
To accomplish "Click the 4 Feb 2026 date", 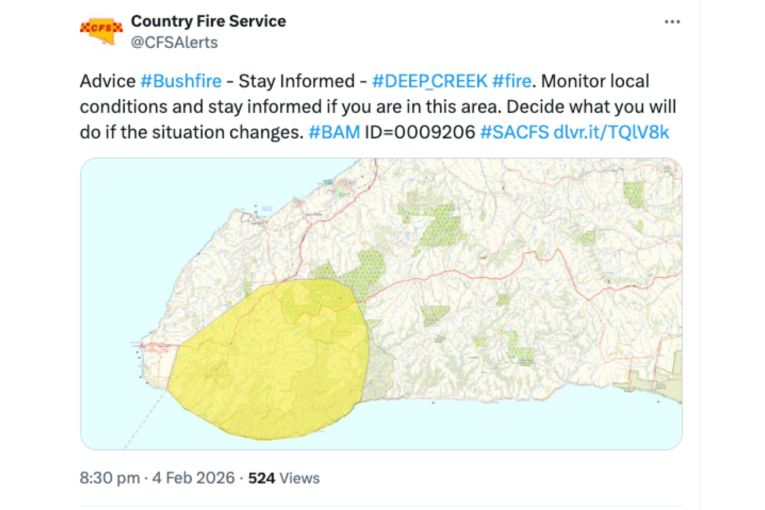I will (x=193, y=478).
